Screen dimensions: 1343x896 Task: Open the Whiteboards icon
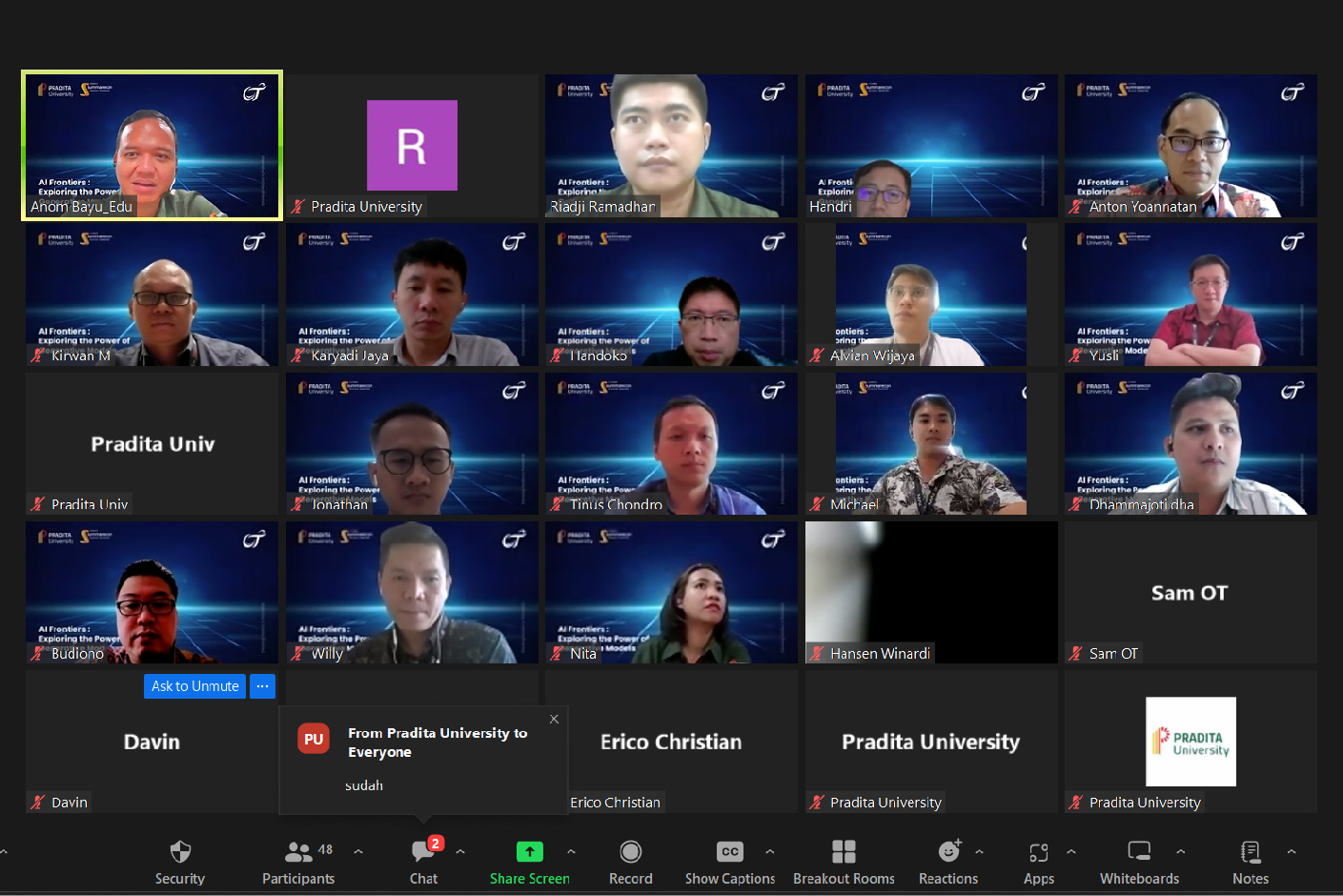[x=1139, y=852]
